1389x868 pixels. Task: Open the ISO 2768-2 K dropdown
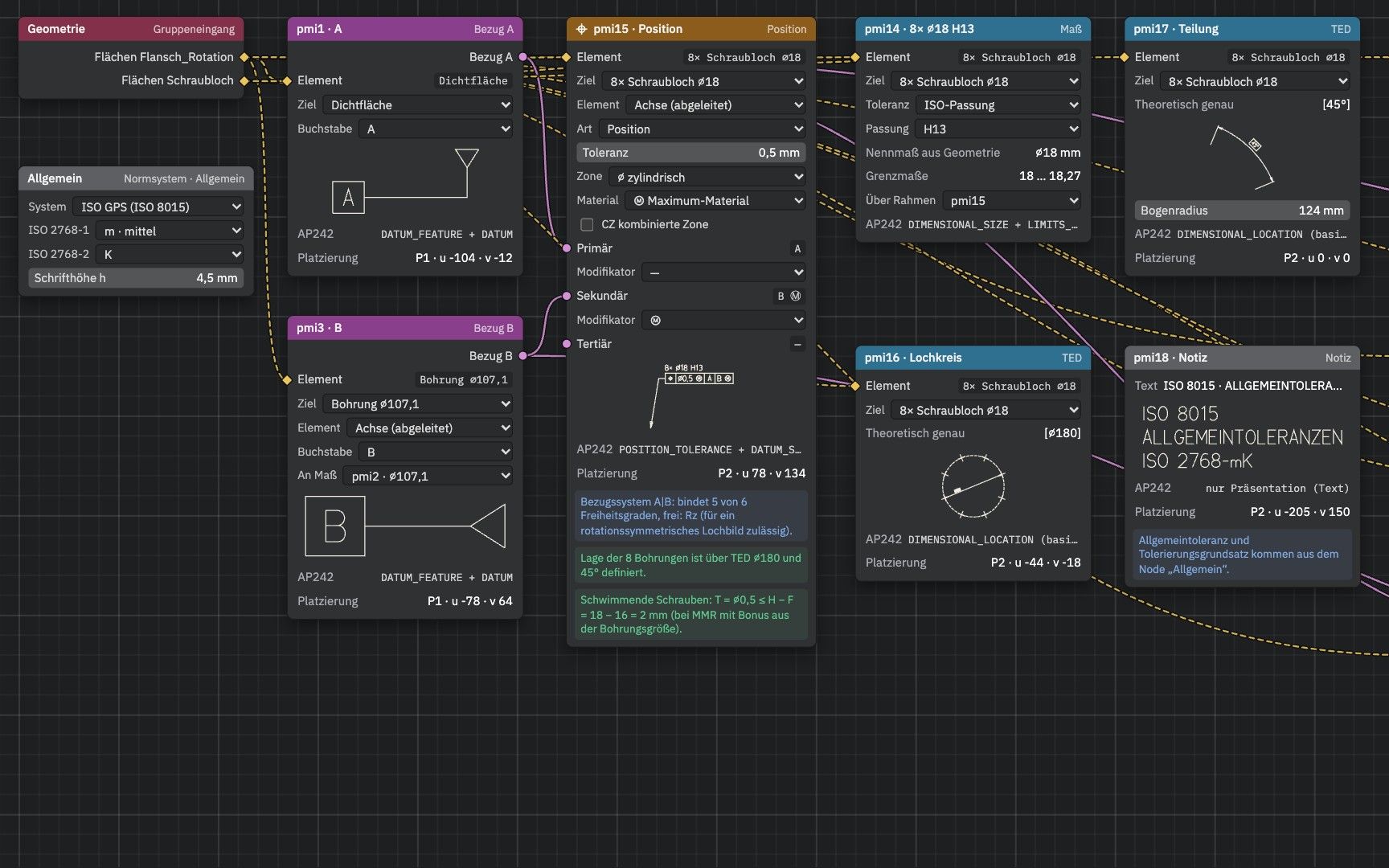(170, 254)
